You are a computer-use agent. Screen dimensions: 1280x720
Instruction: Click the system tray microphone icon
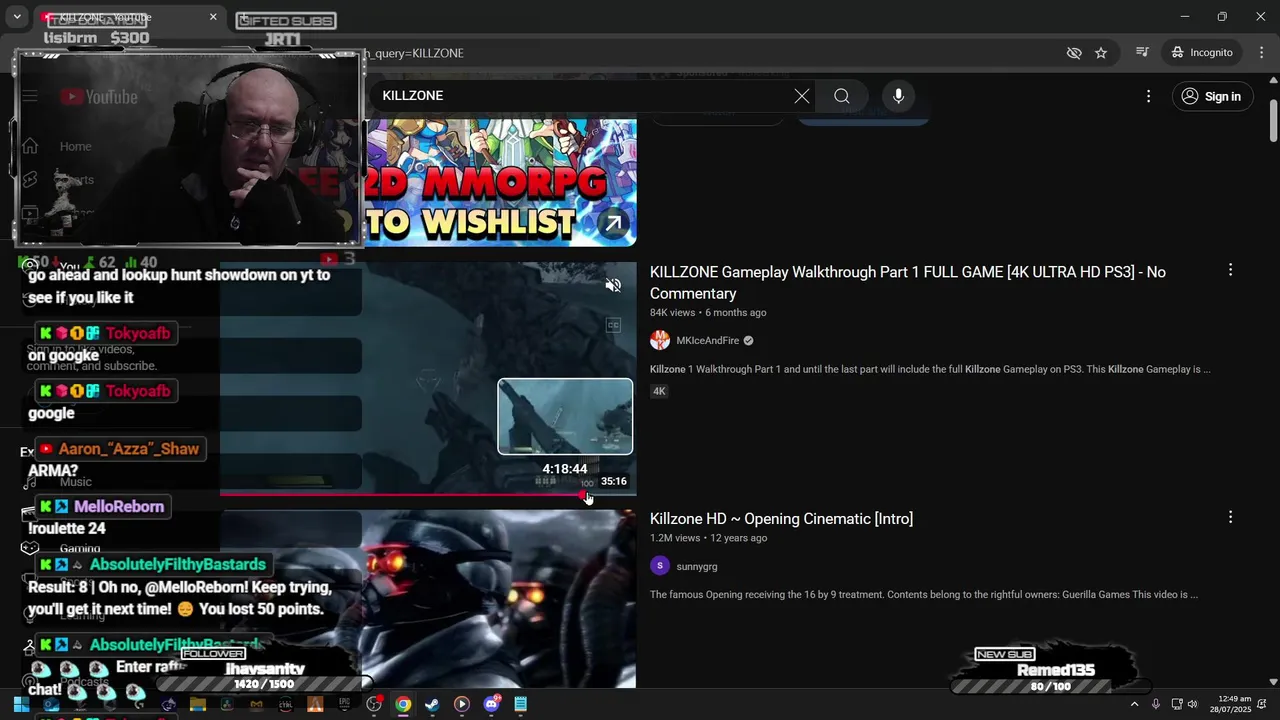(1155, 704)
